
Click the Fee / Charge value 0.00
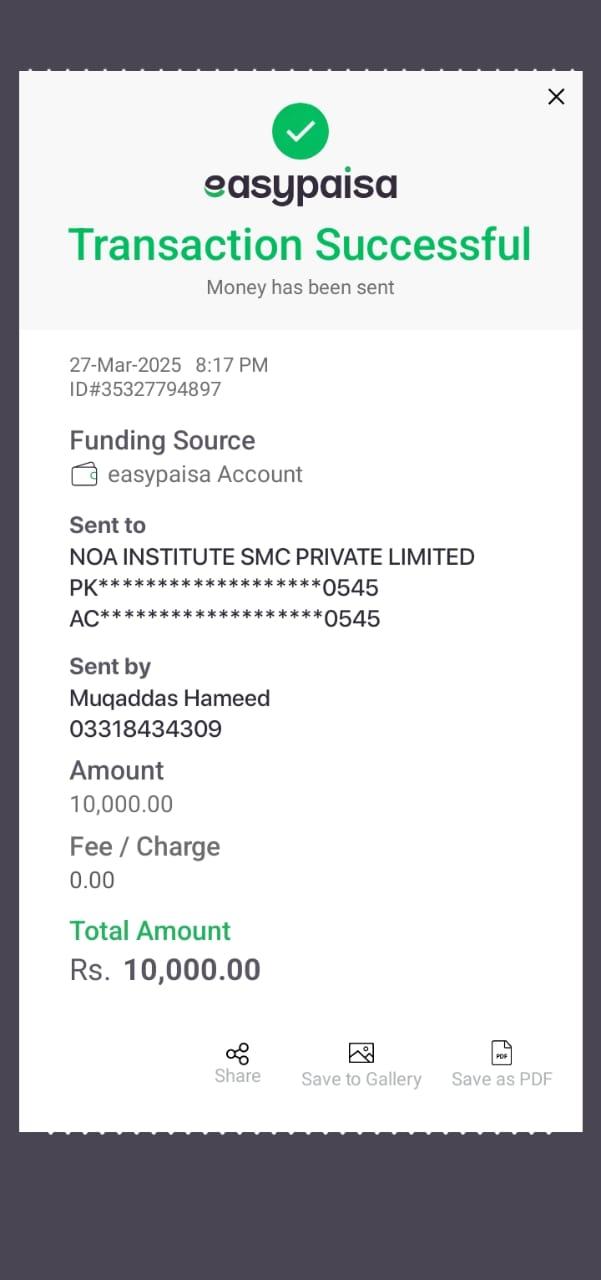(x=92, y=881)
